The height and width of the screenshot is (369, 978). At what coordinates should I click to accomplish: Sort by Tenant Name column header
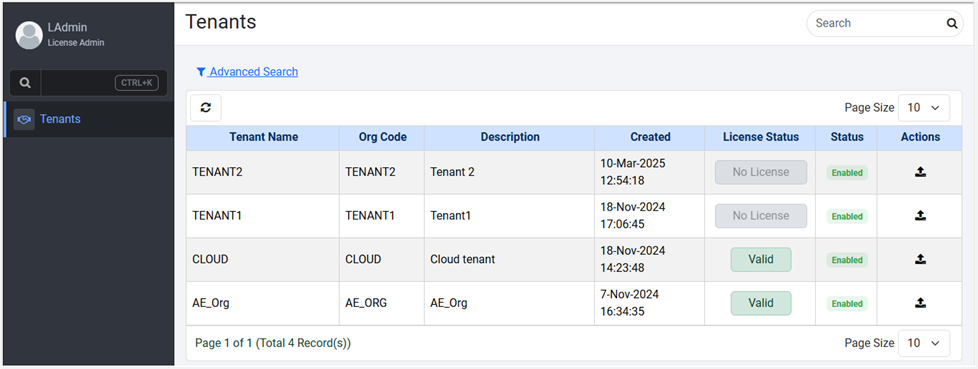(x=263, y=137)
